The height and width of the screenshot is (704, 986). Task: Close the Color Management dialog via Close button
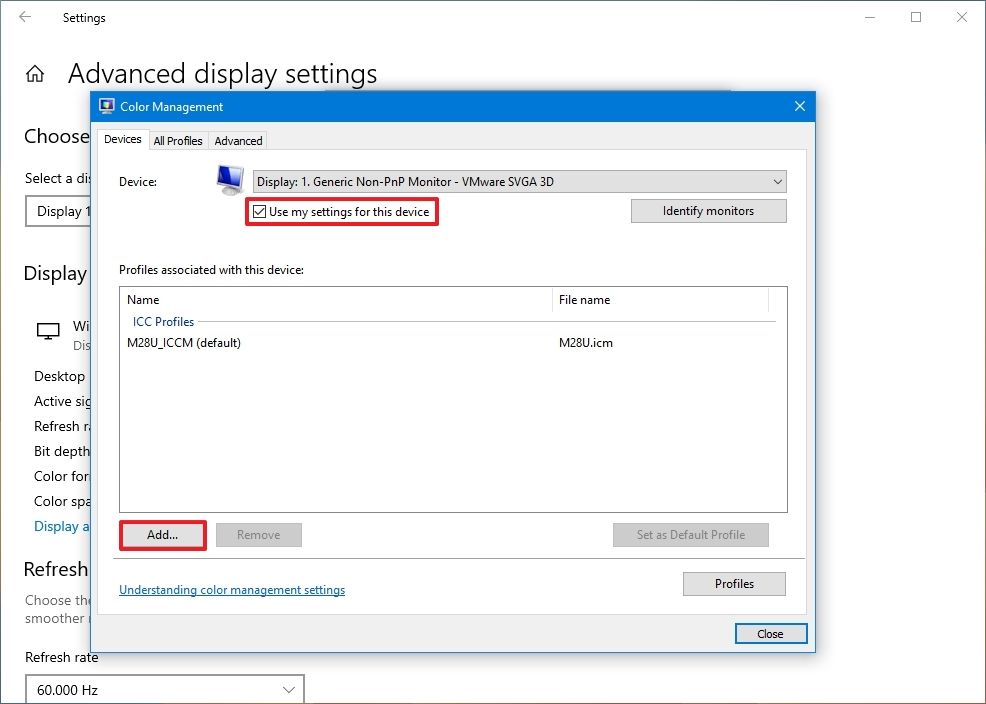point(770,633)
